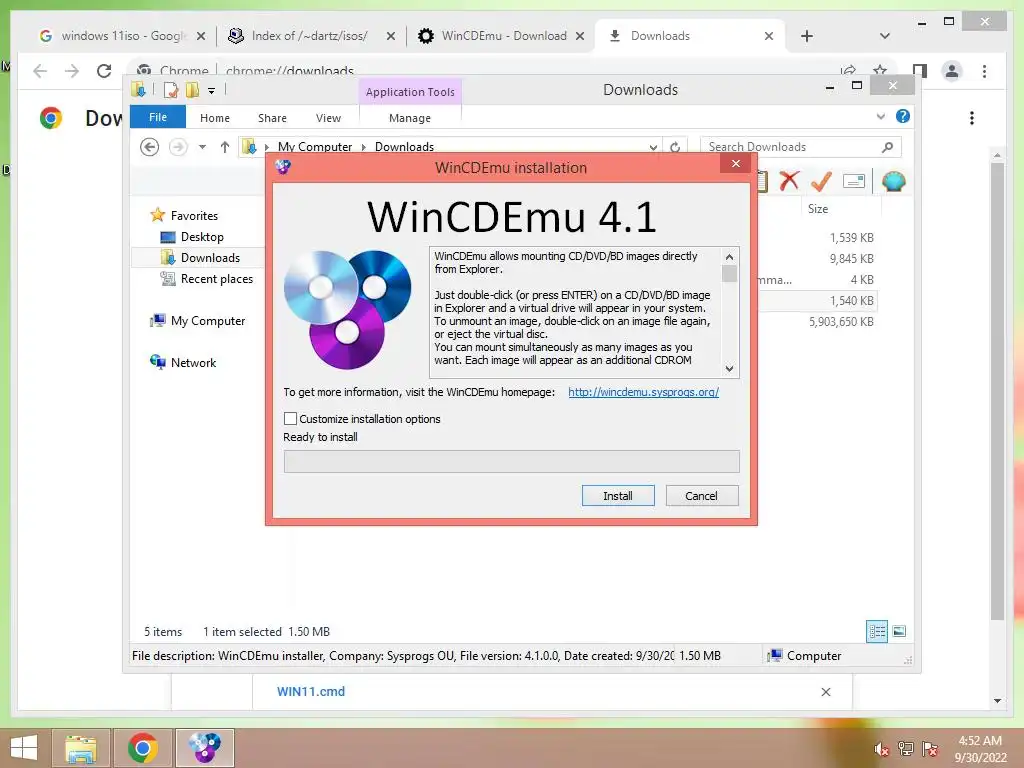The image size is (1024, 768).
Task: Click the blue shell globe toolbar icon
Action: [x=893, y=181]
